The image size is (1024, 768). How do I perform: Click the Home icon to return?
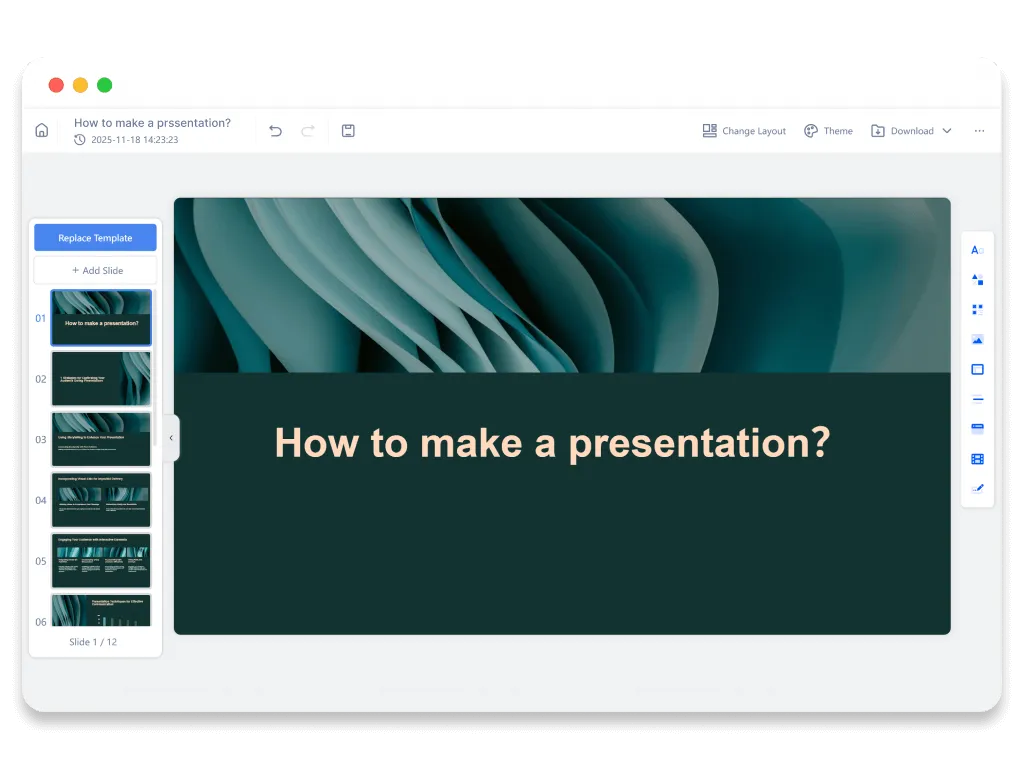pyautogui.click(x=41, y=130)
